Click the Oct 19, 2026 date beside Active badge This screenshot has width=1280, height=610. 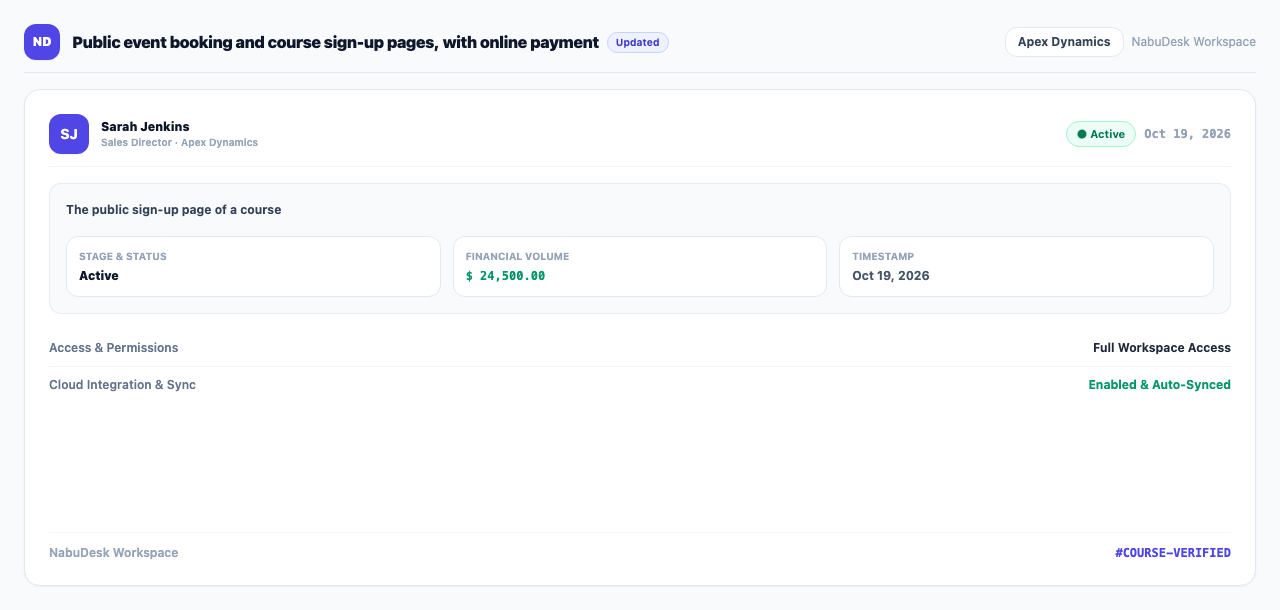tap(1188, 134)
